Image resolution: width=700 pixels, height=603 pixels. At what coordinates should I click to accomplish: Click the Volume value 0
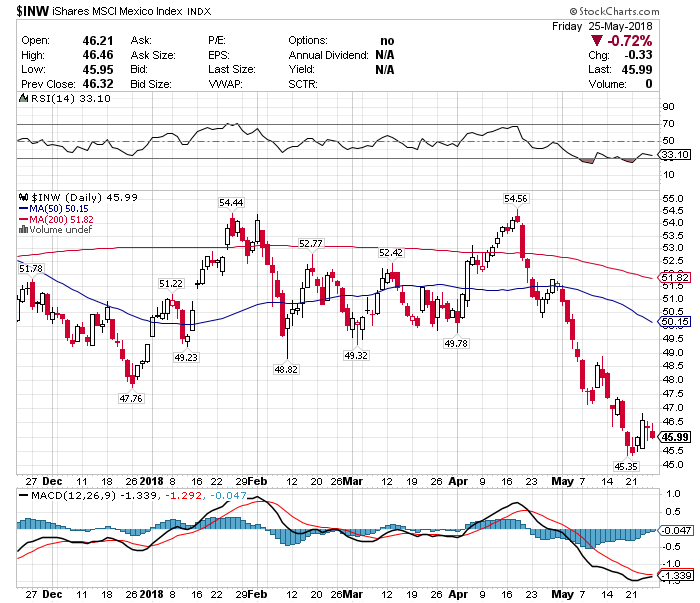click(649, 84)
